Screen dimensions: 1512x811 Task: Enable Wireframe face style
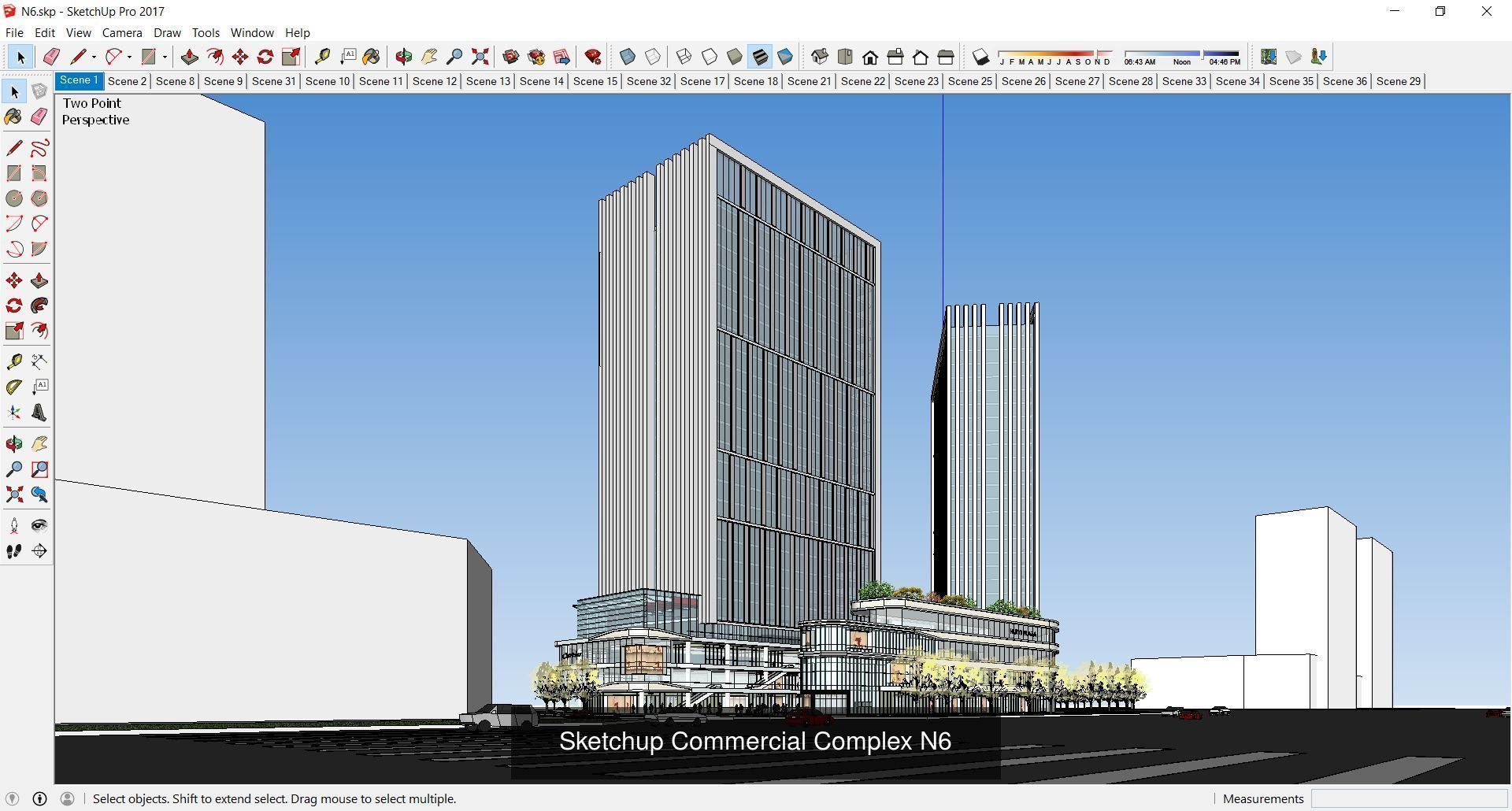coord(684,57)
